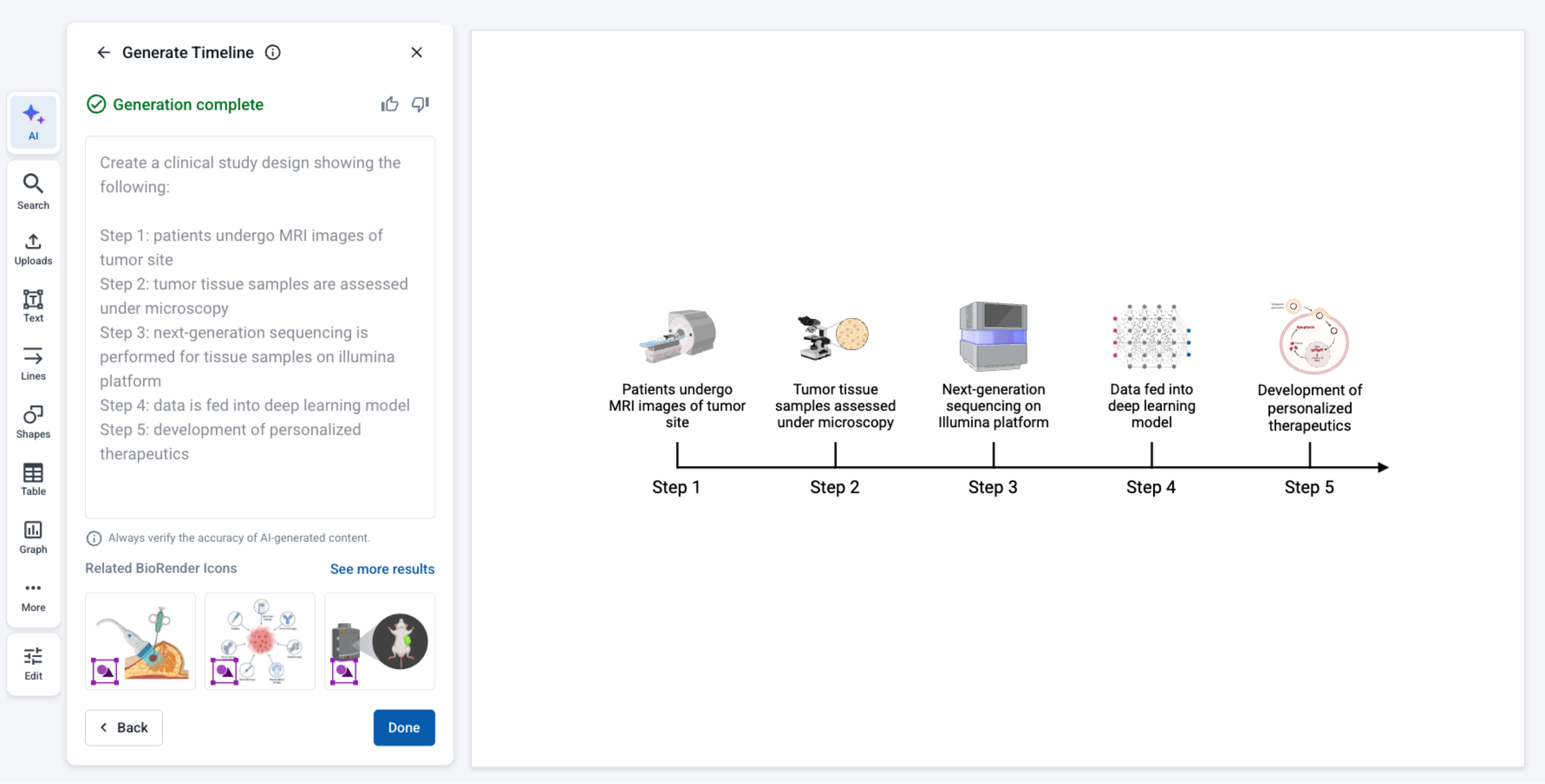Insert a Table from sidebar
1545x784 pixels.
pyautogui.click(x=33, y=480)
